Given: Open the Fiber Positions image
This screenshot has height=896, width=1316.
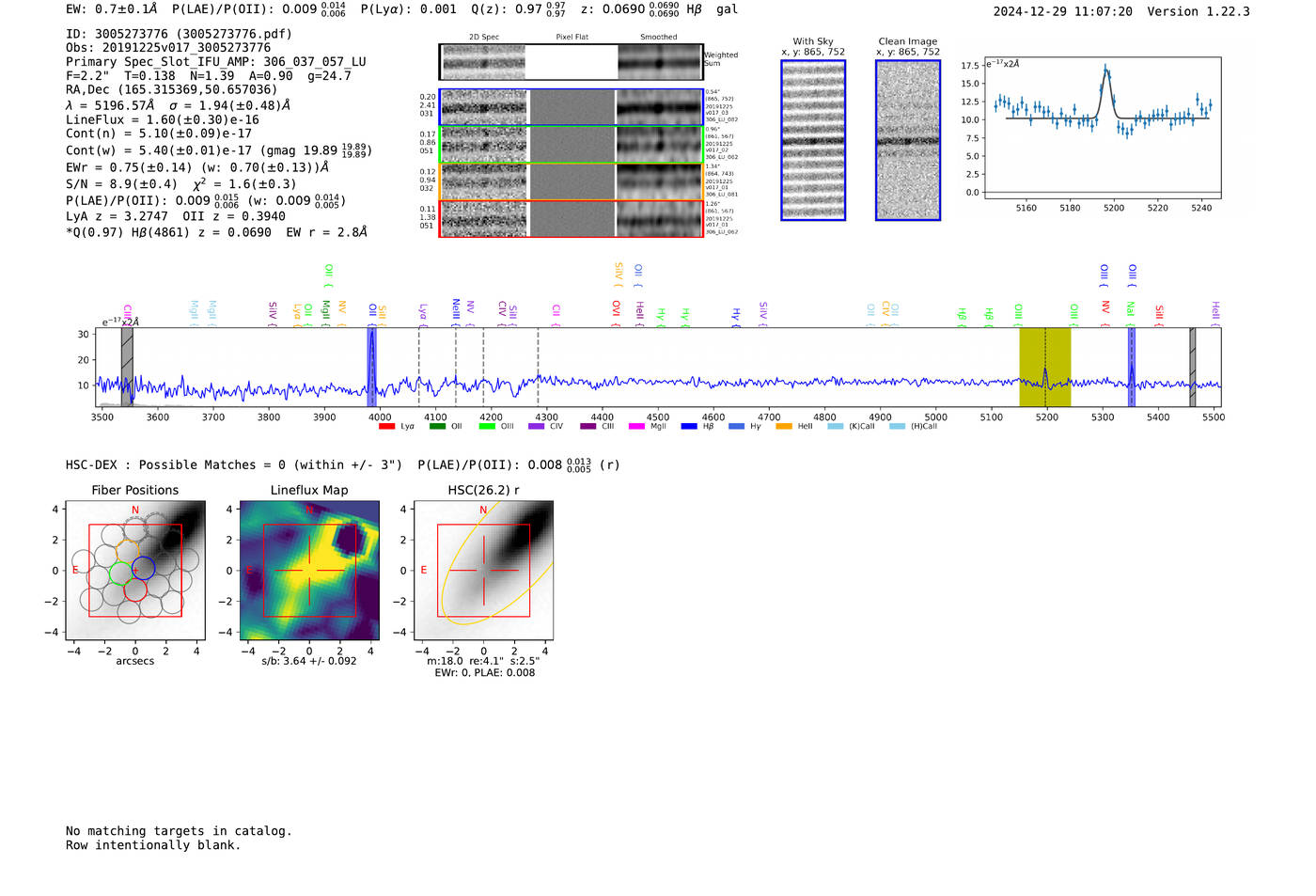Looking at the screenshot, I should tap(135, 571).
